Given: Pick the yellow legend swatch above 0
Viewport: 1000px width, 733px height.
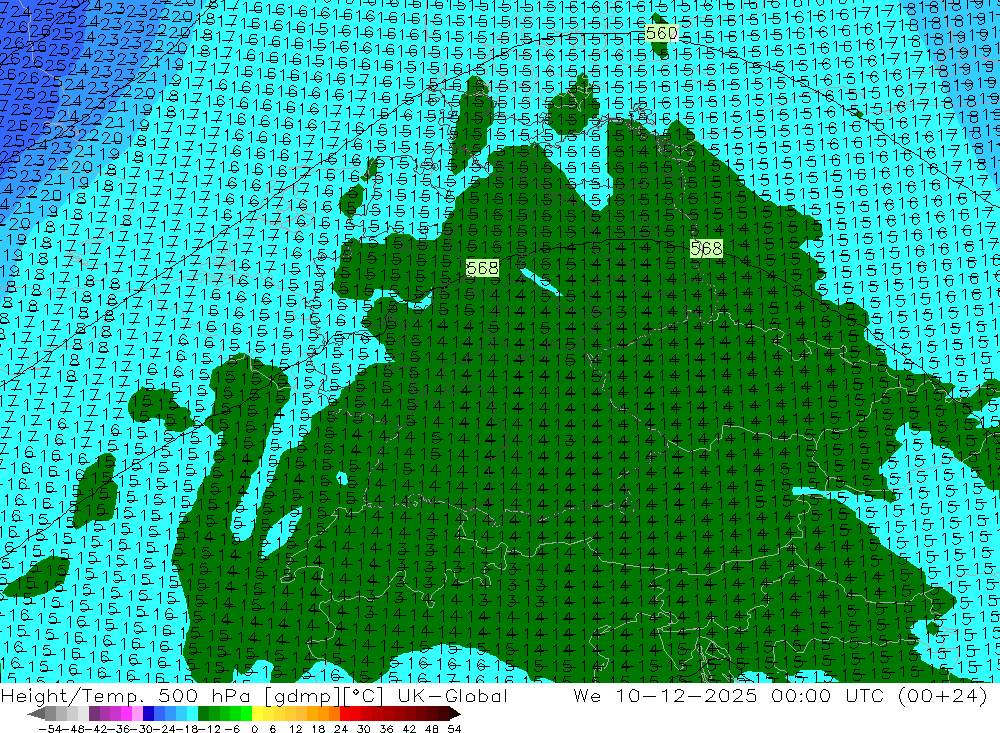Looking at the screenshot, I should click(258, 714).
